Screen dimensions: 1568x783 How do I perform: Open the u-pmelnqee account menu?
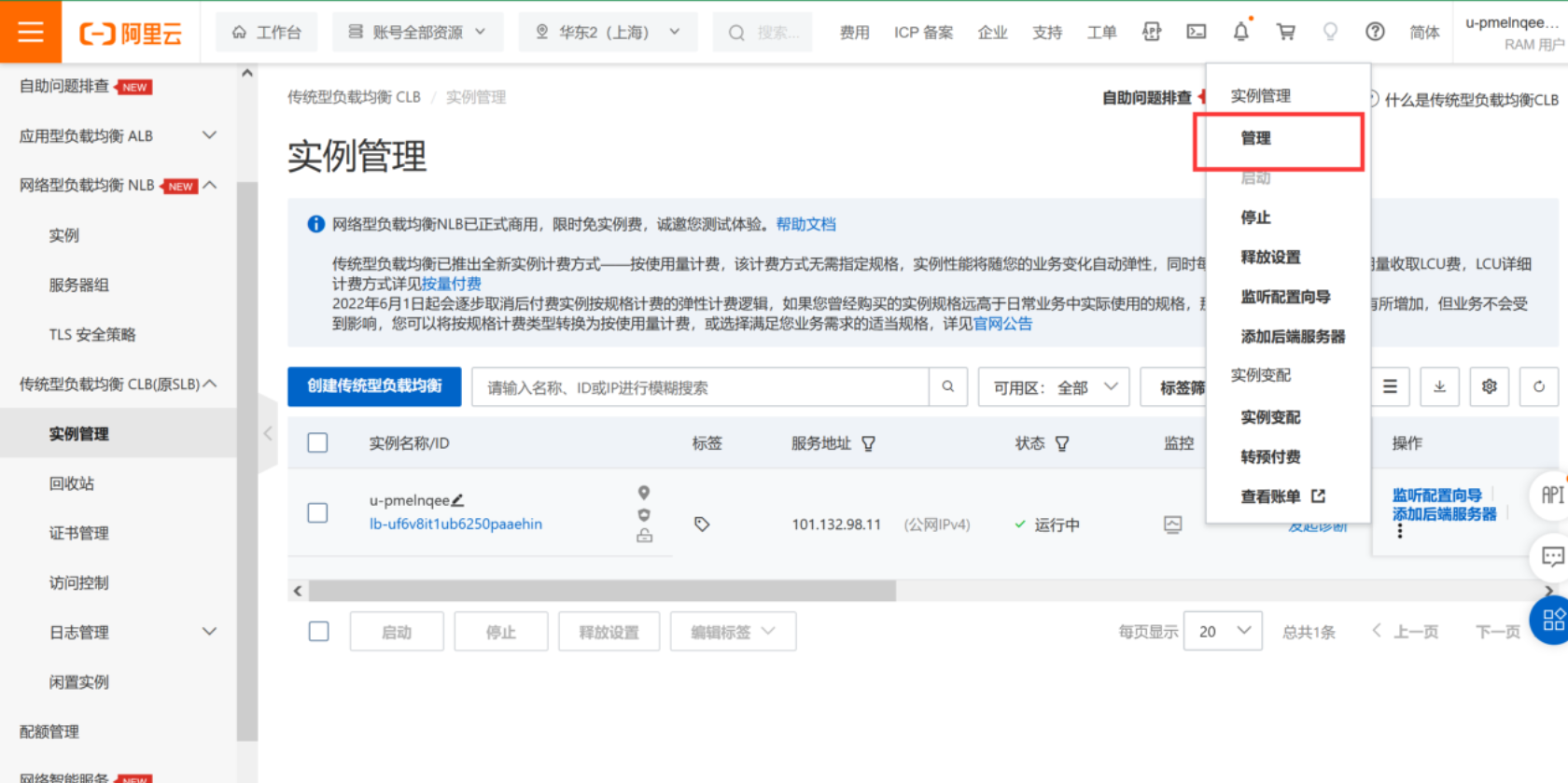tap(1514, 32)
